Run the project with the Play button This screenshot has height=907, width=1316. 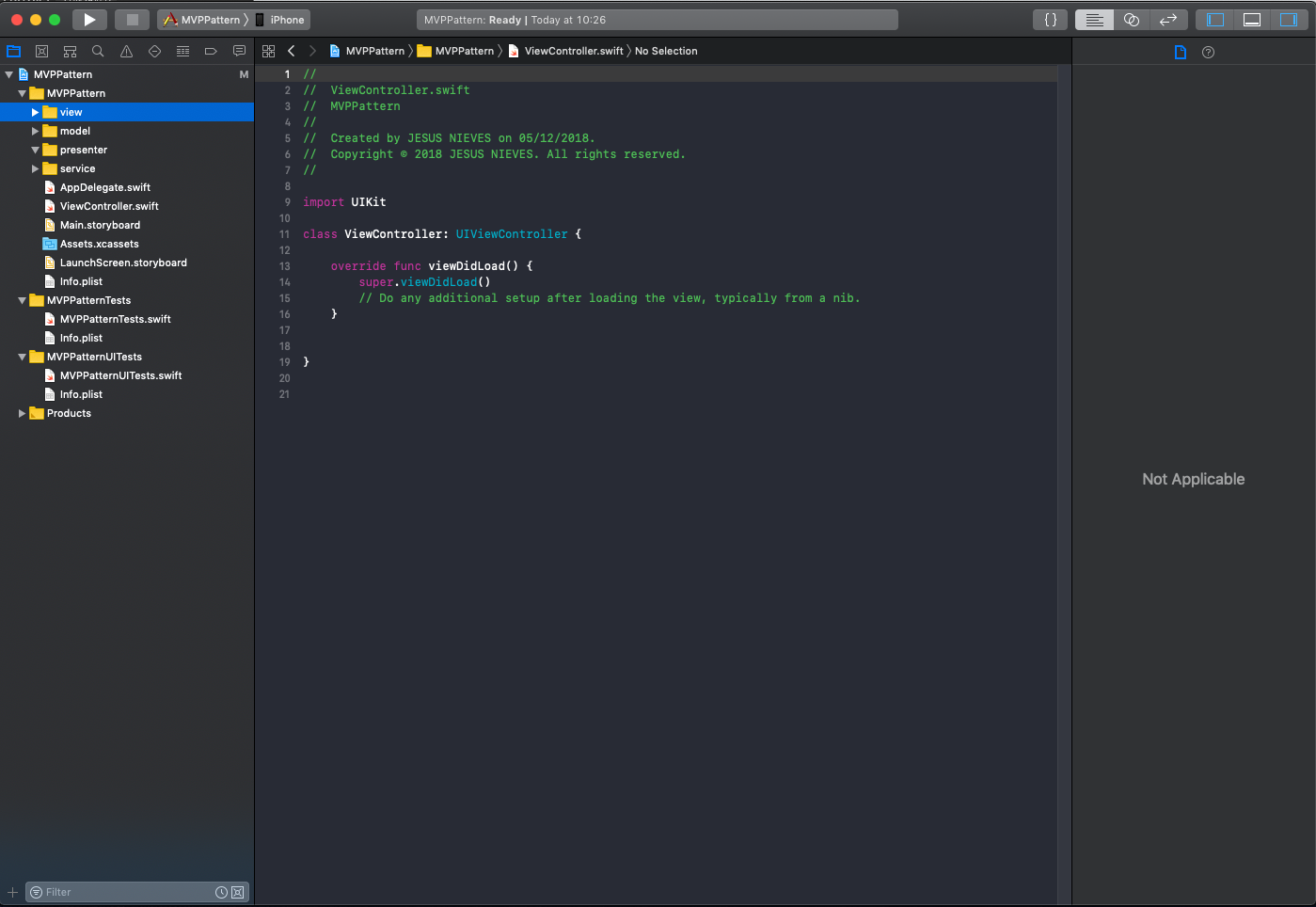tap(89, 19)
